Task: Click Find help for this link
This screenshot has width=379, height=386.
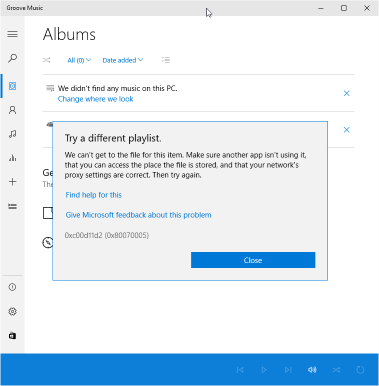Action: point(94,195)
